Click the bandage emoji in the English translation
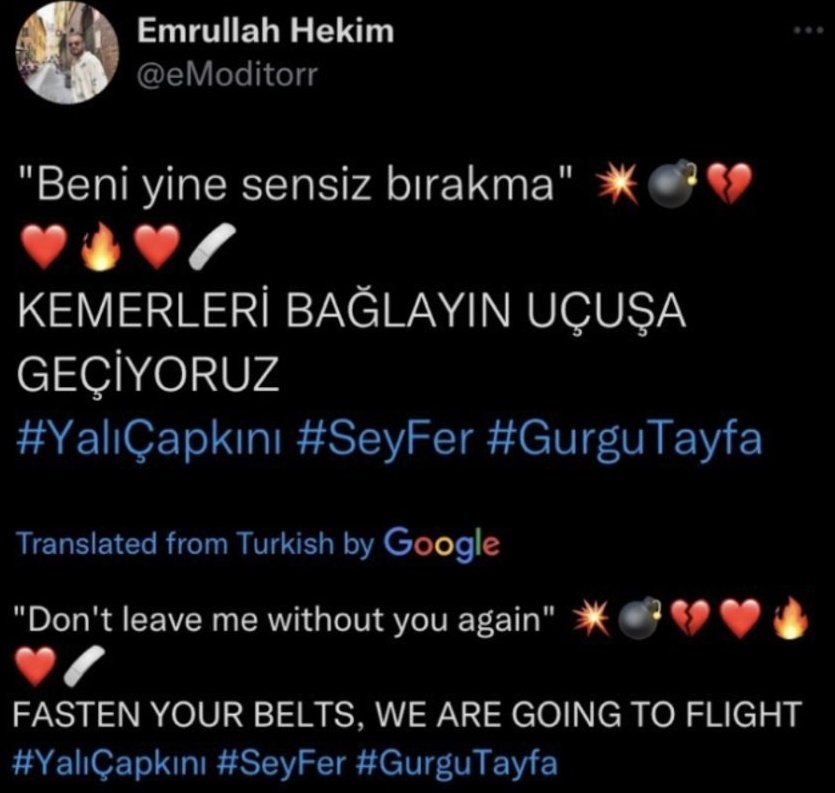 84,666
